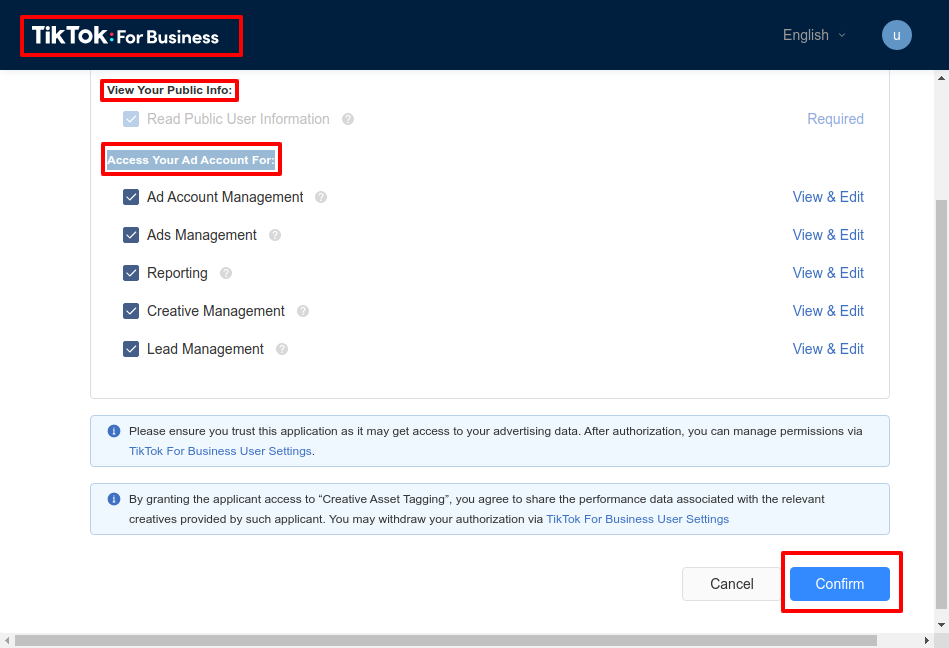Click the Required label
The height and width of the screenshot is (648, 949).
pos(835,119)
